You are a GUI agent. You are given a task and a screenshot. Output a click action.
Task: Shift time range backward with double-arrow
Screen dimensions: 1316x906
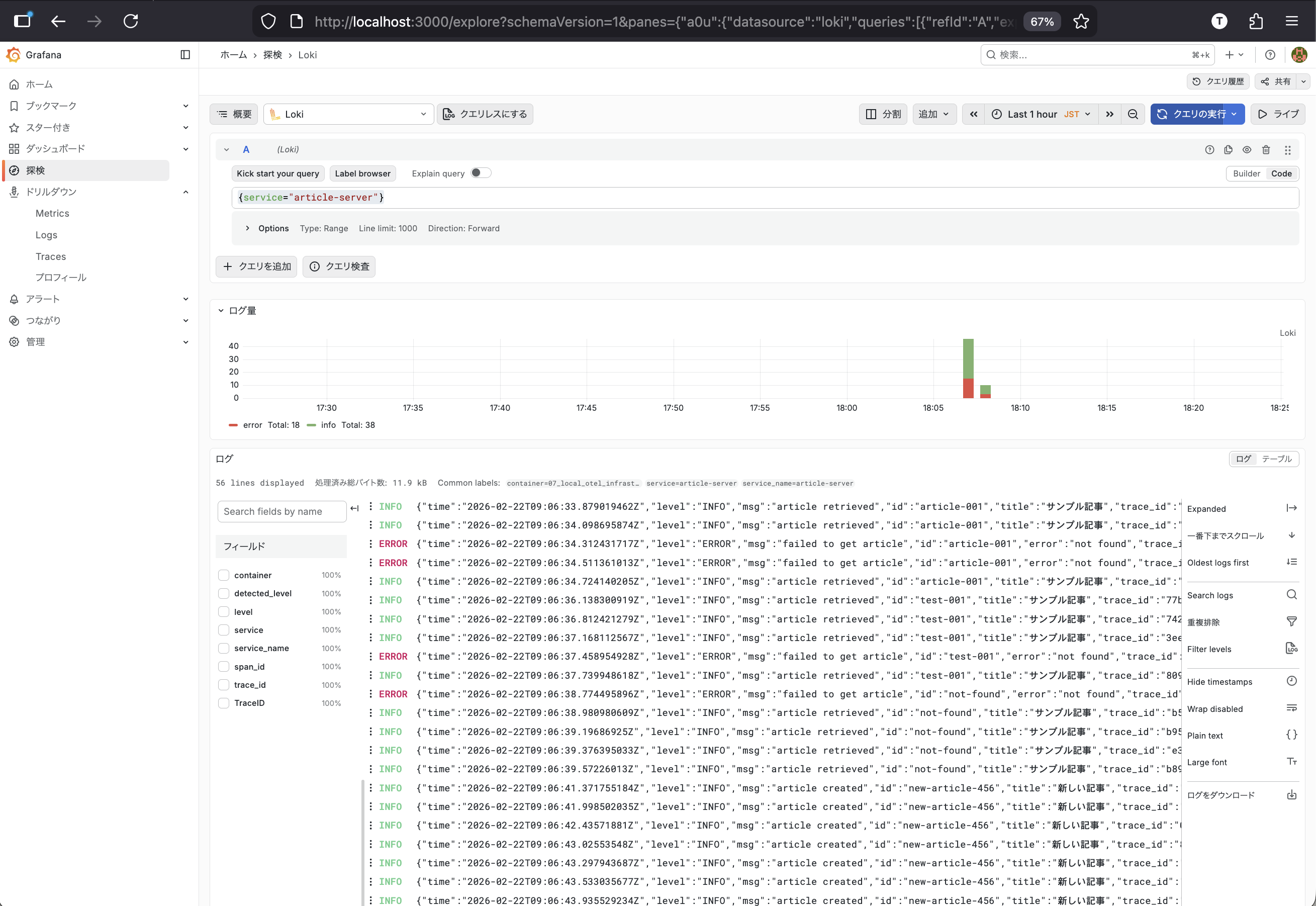(x=974, y=114)
